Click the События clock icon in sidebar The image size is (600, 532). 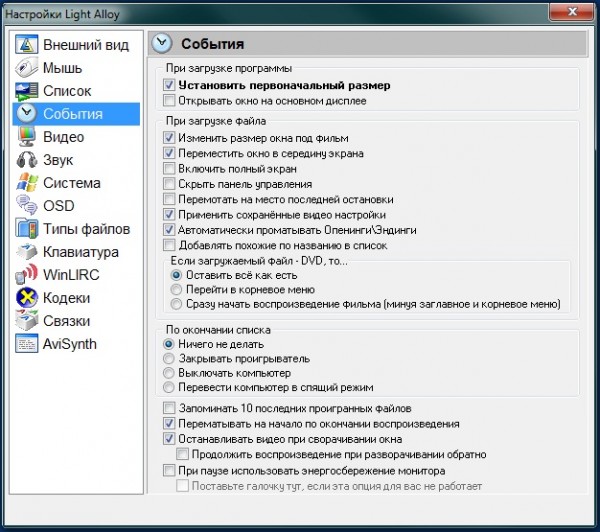(x=26, y=114)
